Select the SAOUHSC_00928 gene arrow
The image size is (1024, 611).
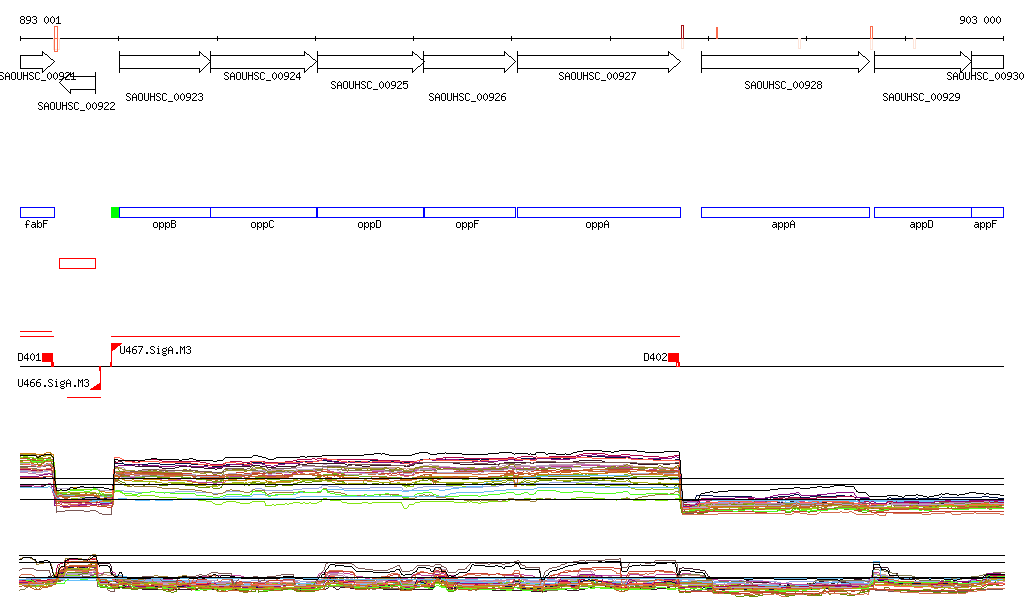pos(785,62)
